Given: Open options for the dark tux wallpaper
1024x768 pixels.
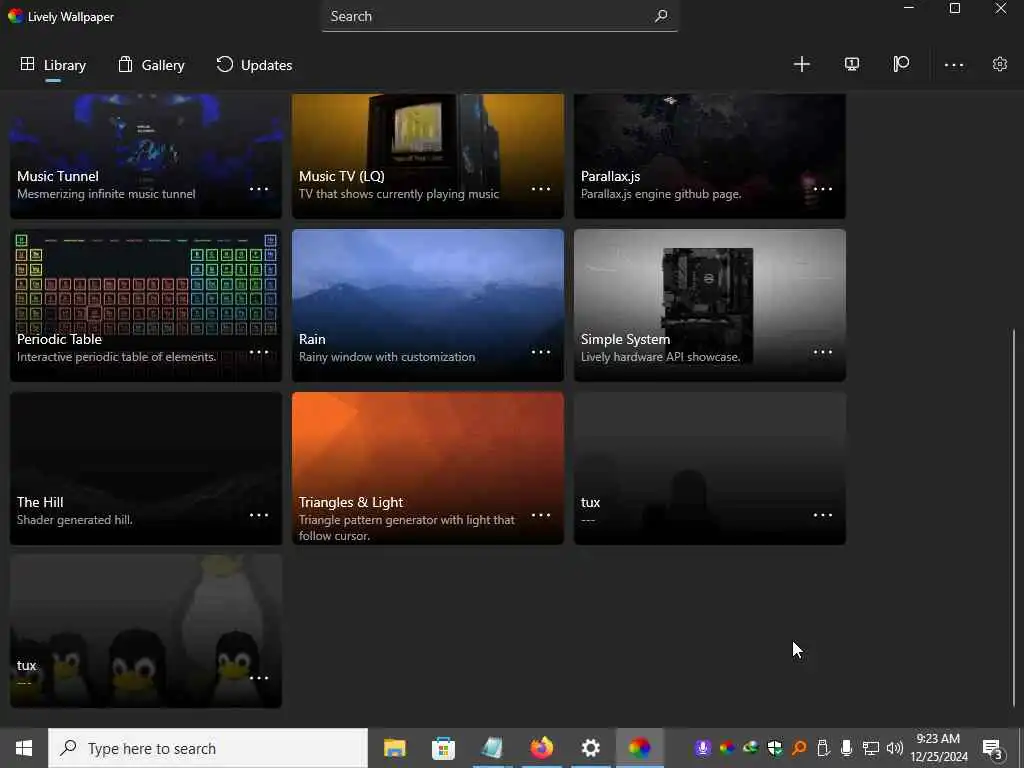Looking at the screenshot, I should pyautogui.click(x=823, y=515).
